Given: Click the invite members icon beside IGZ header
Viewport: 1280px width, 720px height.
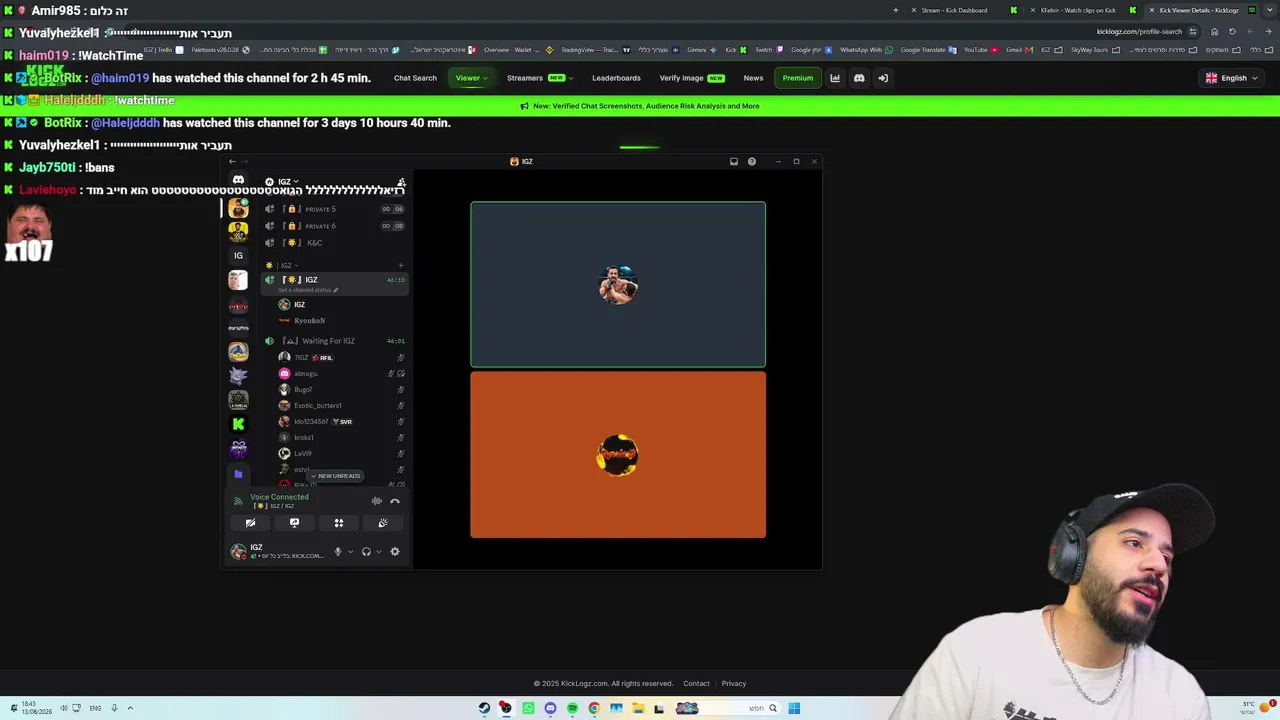Looking at the screenshot, I should tap(401, 182).
